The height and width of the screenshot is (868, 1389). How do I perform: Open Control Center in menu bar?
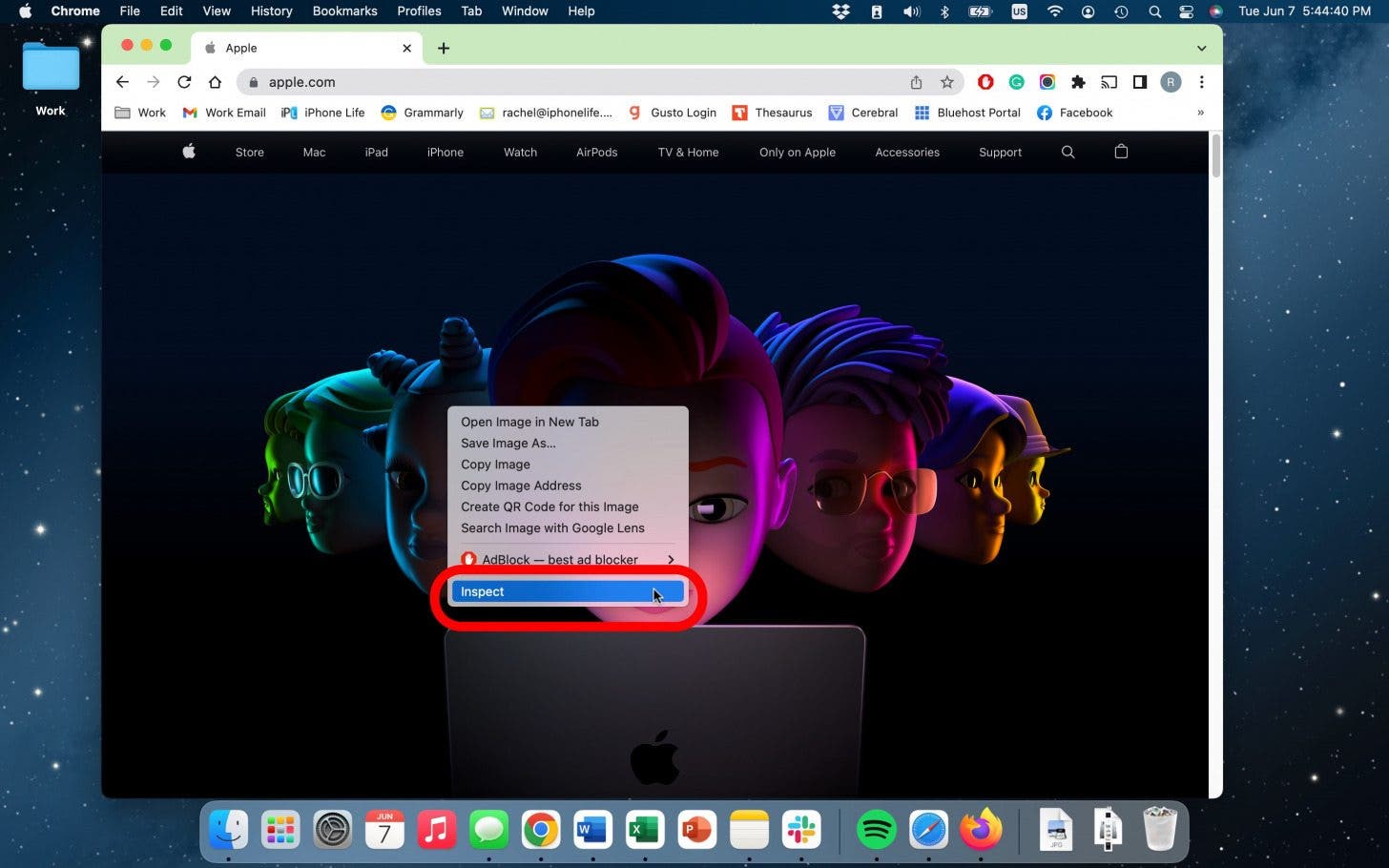click(x=1186, y=11)
